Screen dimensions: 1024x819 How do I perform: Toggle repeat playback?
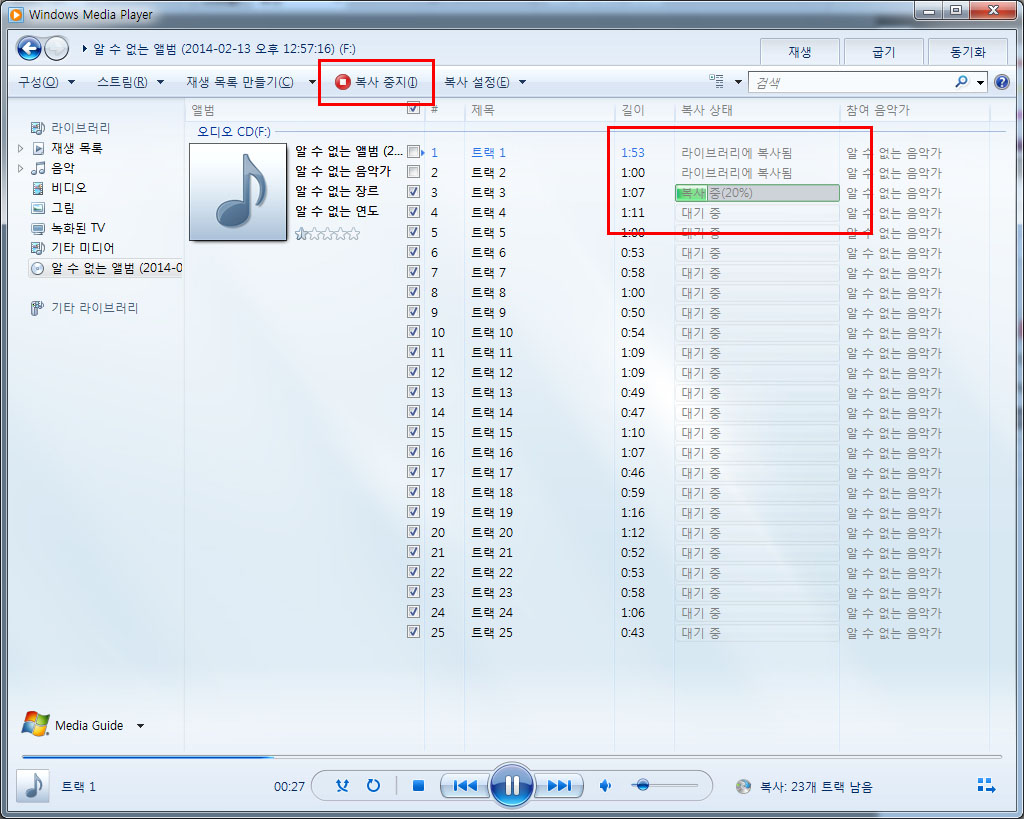[374, 786]
